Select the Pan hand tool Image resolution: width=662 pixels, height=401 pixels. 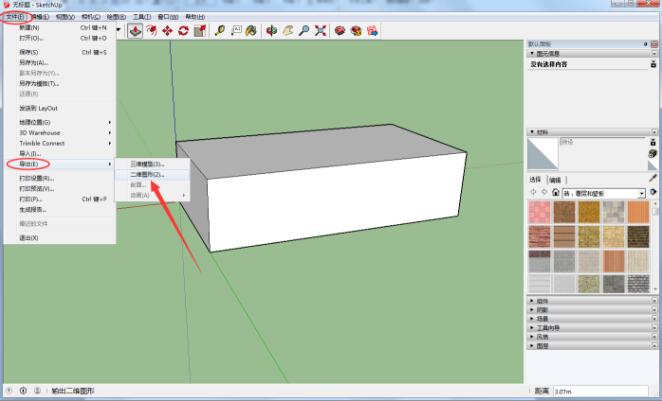[x=287, y=31]
